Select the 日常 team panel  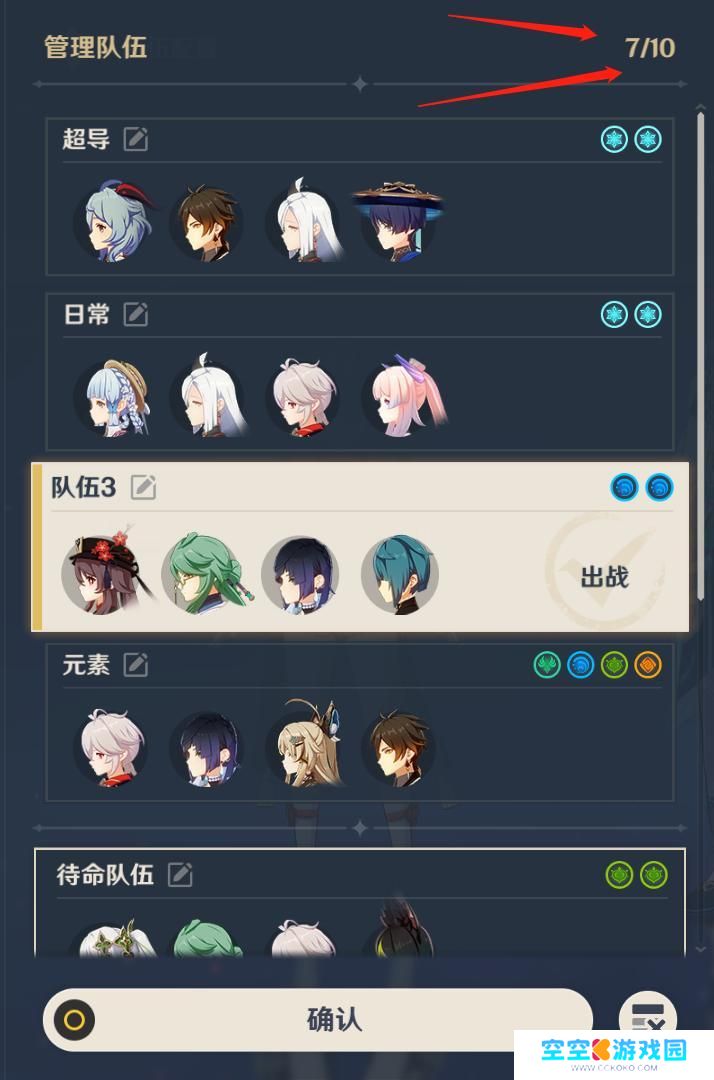click(359, 372)
